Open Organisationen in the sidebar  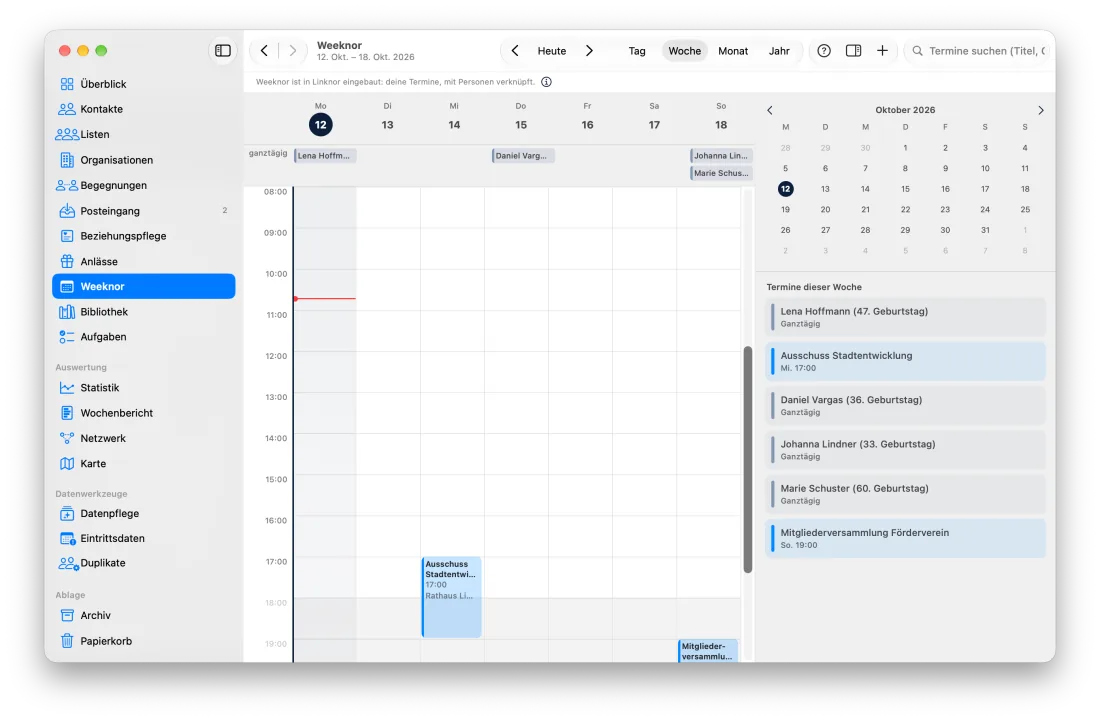point(143,160)
